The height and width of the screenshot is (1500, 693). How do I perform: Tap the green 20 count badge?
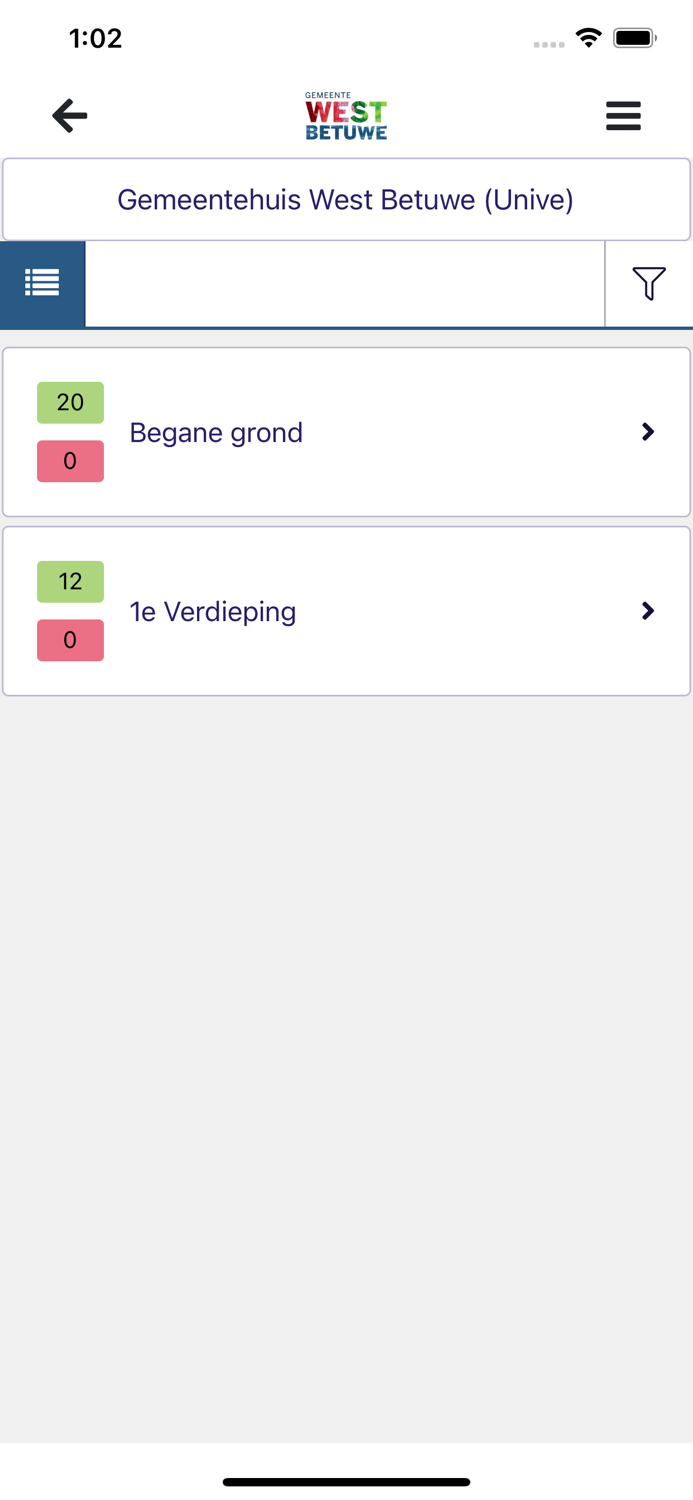70,402
